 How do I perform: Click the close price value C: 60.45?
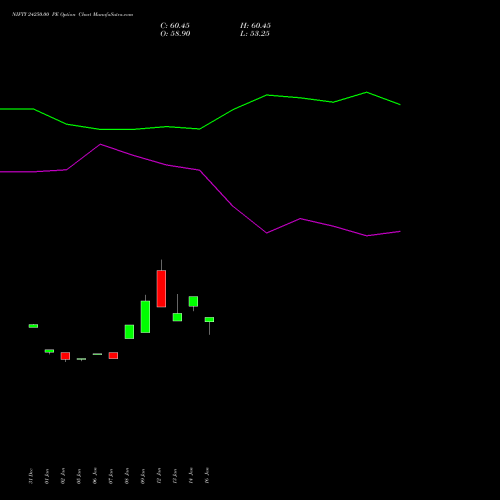click(x=175, y=26)
